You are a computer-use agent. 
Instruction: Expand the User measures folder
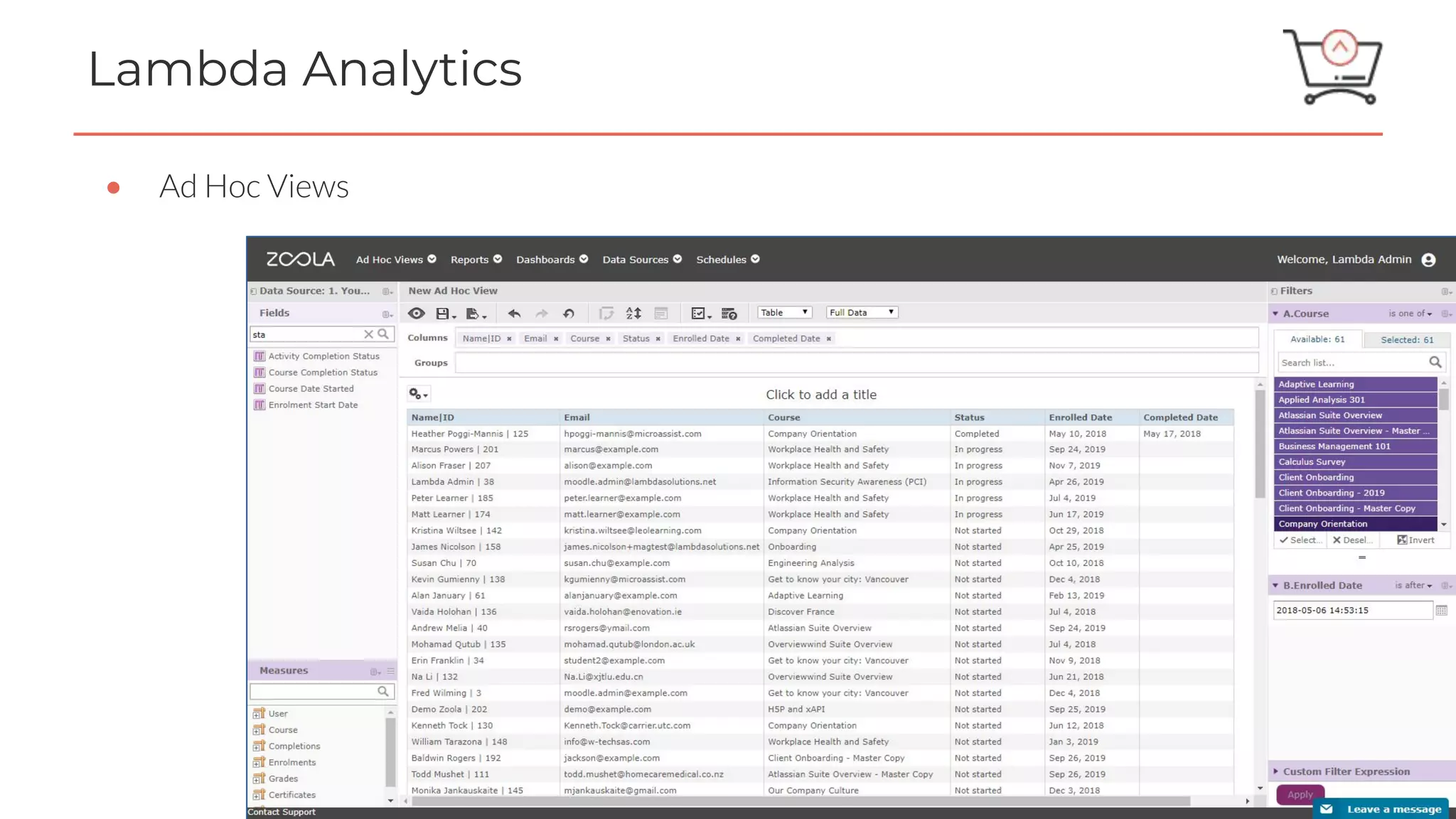(259, 713)
